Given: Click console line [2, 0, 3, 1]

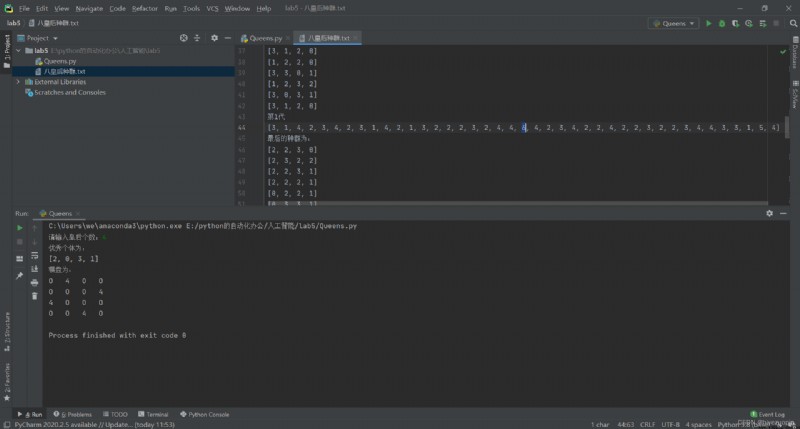Looking at the screenshot, I should coord(73,259).
